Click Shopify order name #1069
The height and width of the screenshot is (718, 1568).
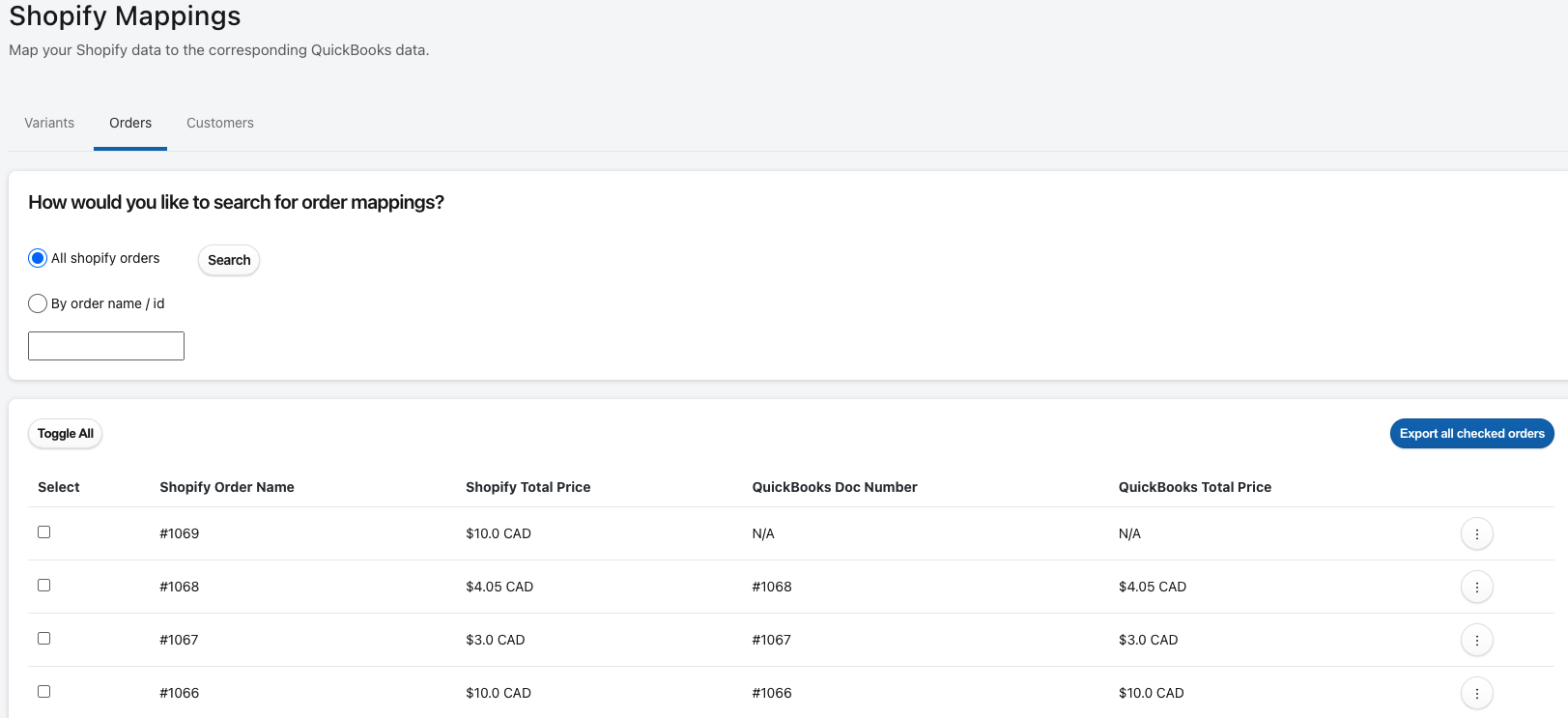tap(180, 533)
